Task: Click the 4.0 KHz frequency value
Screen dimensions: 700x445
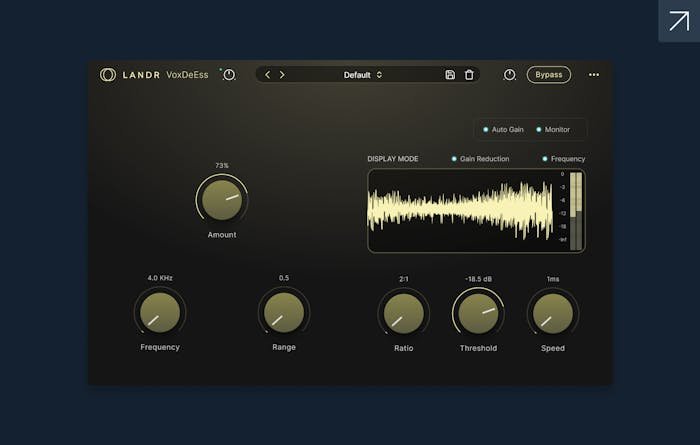Action: [x=160, y=278]
